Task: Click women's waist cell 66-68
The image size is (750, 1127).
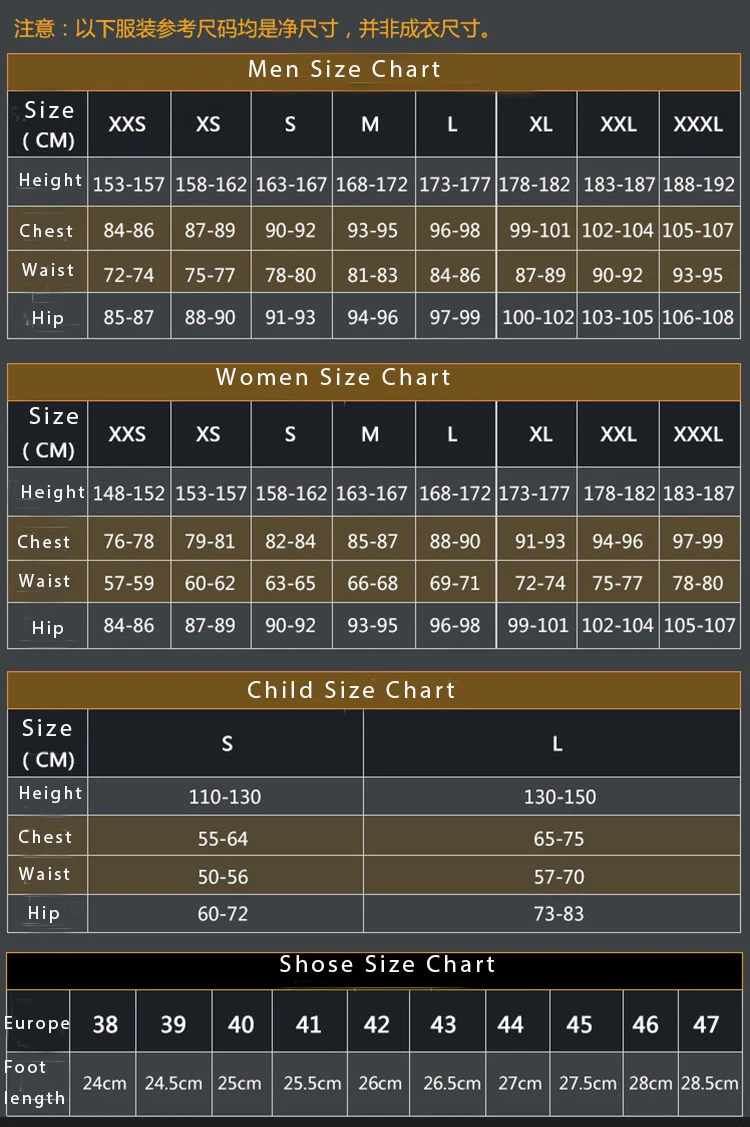Action: tap(373, 583)
